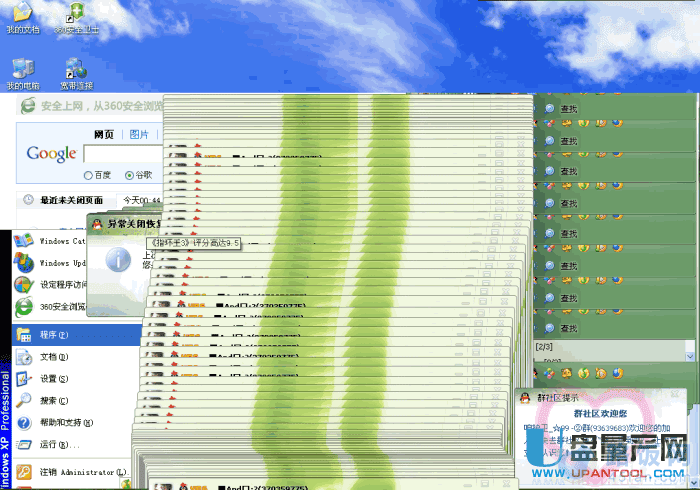Screen dimensions: 700x490
Task: Click the QQ penguin icon in 群社区提示 popup
Action: pyautogui.click(x=525, y=397)
